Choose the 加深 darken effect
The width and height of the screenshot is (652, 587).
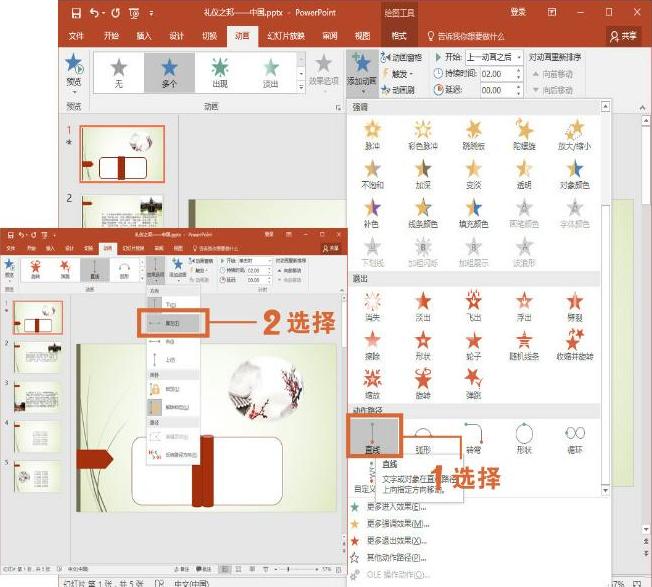click(x=422, y=174)
